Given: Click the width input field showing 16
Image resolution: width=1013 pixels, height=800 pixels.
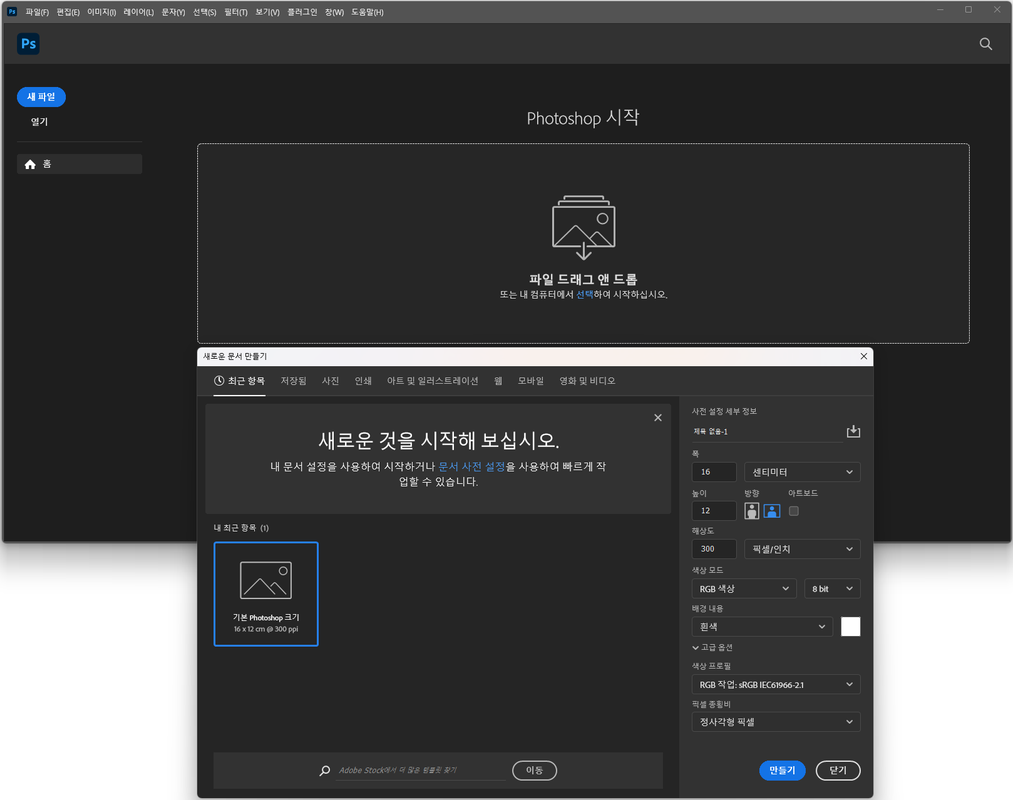Looking at the screenshot, I should pyautogui.click(x=714, y=472).
